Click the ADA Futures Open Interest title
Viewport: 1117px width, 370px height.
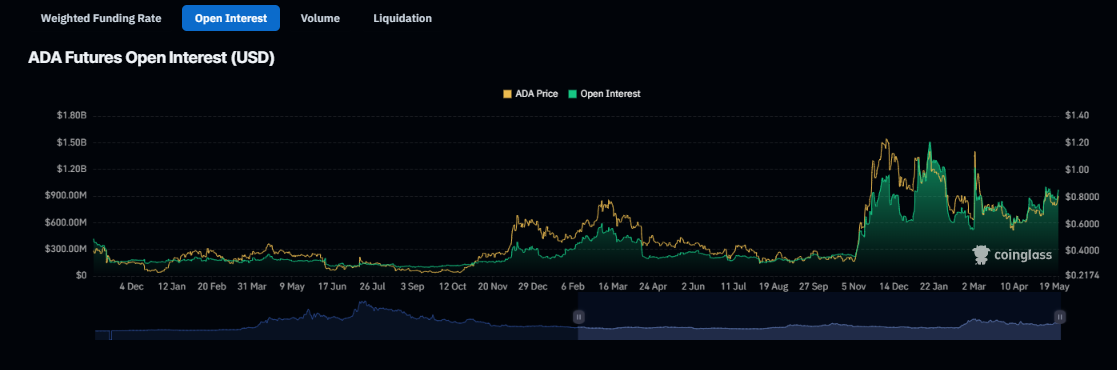click(151, 58)
